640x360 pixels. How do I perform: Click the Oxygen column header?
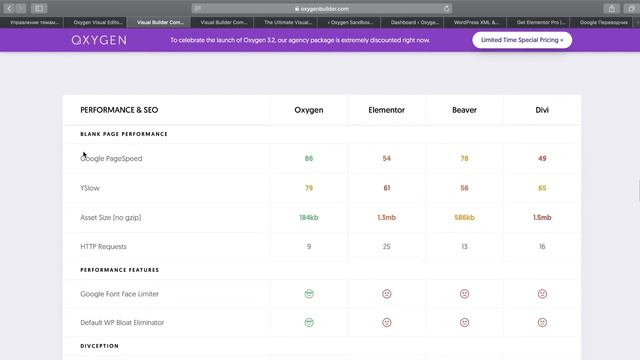click(x=309, y=110)
